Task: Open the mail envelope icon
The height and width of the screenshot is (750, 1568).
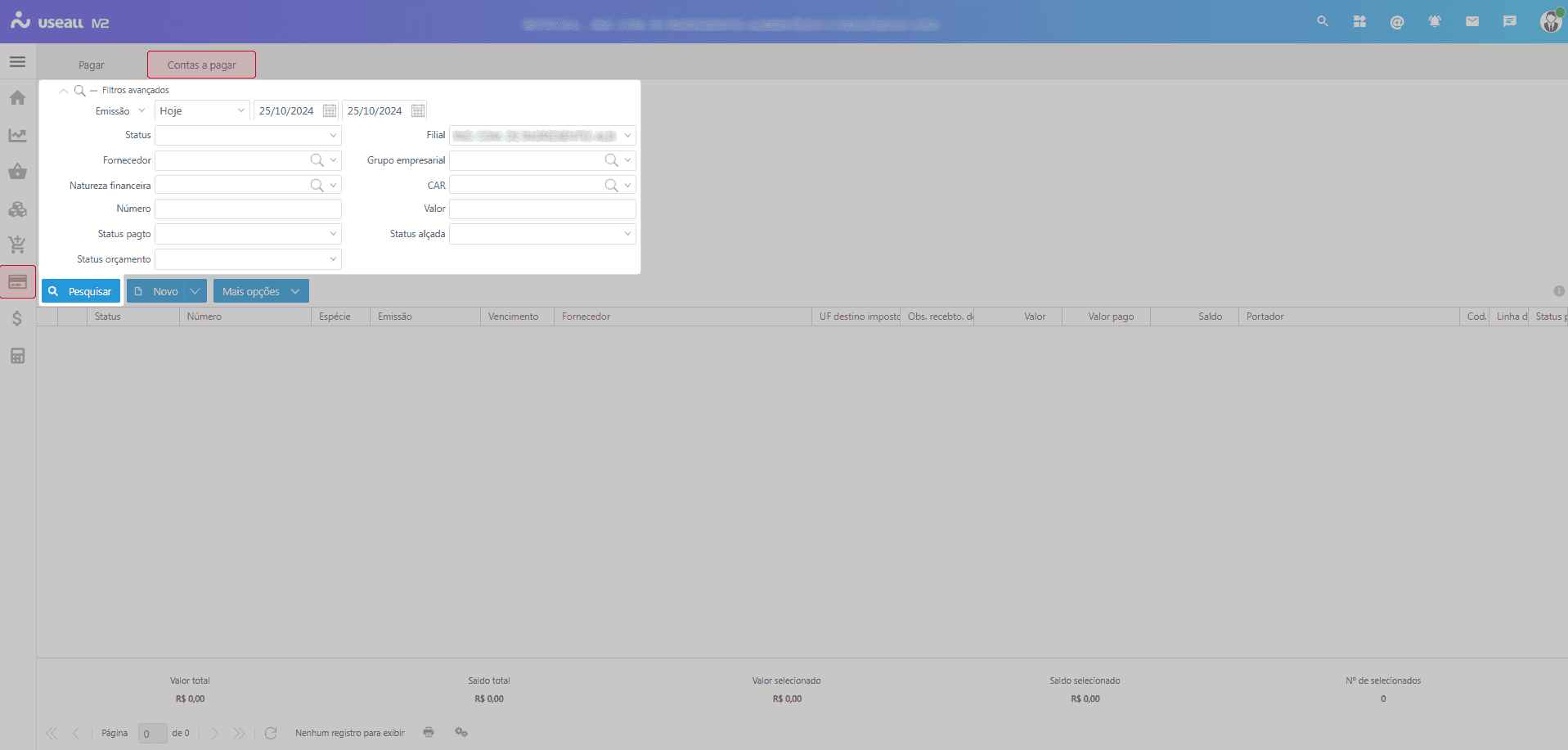Action: (1471, 22)
